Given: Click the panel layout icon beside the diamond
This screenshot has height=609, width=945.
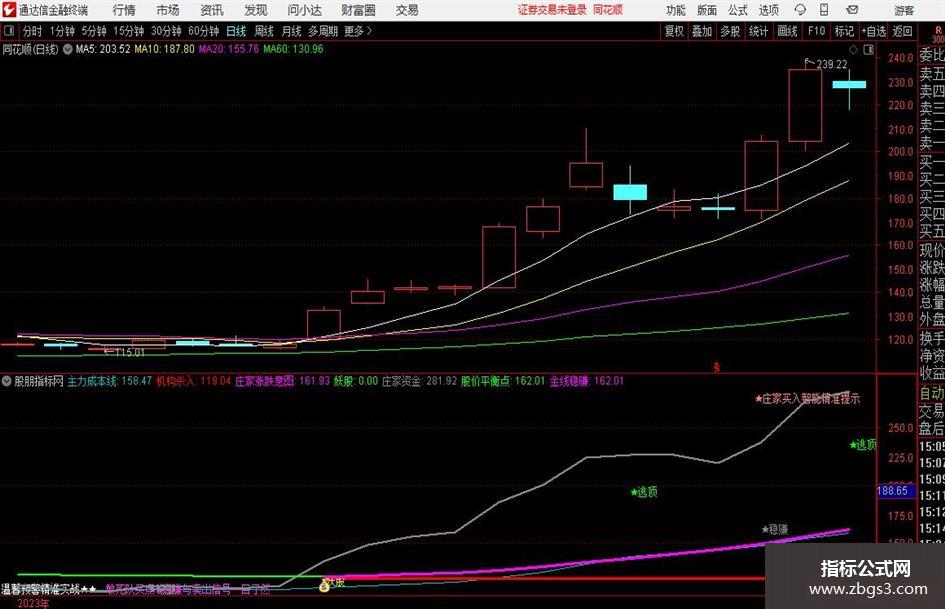Looking at the screenshot, I should pos(868,49).
